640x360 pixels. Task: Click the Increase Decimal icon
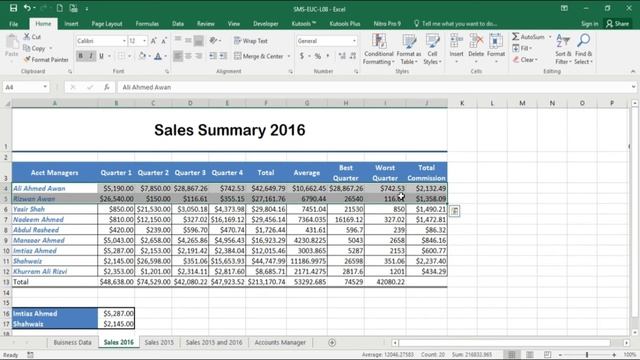(342, 56)
